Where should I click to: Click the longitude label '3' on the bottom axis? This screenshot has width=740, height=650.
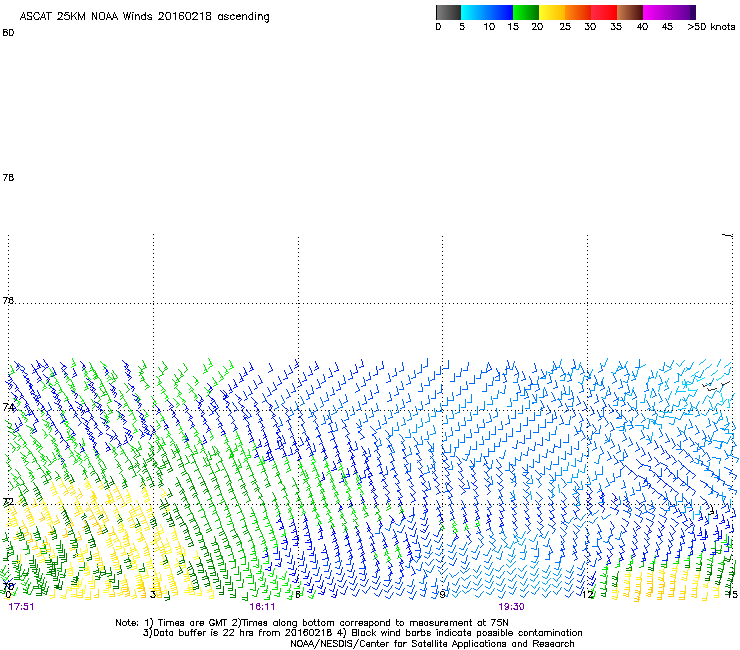coord(153,594)
